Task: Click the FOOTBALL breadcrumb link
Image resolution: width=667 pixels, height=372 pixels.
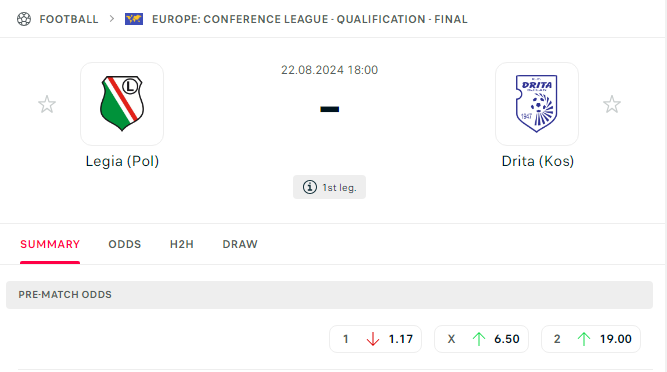Action: tap(69, 19)
